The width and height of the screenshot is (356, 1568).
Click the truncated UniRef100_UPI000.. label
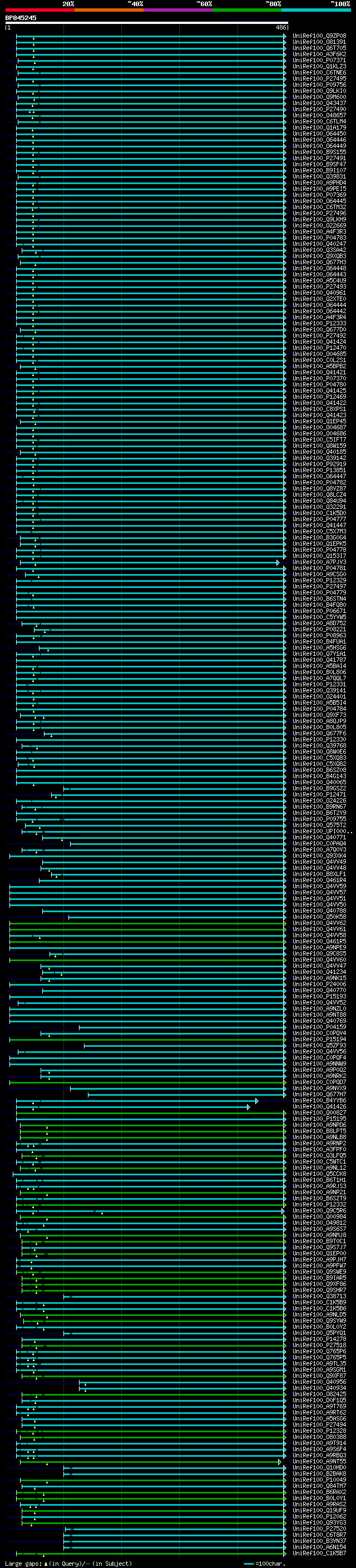click(322, 831)
